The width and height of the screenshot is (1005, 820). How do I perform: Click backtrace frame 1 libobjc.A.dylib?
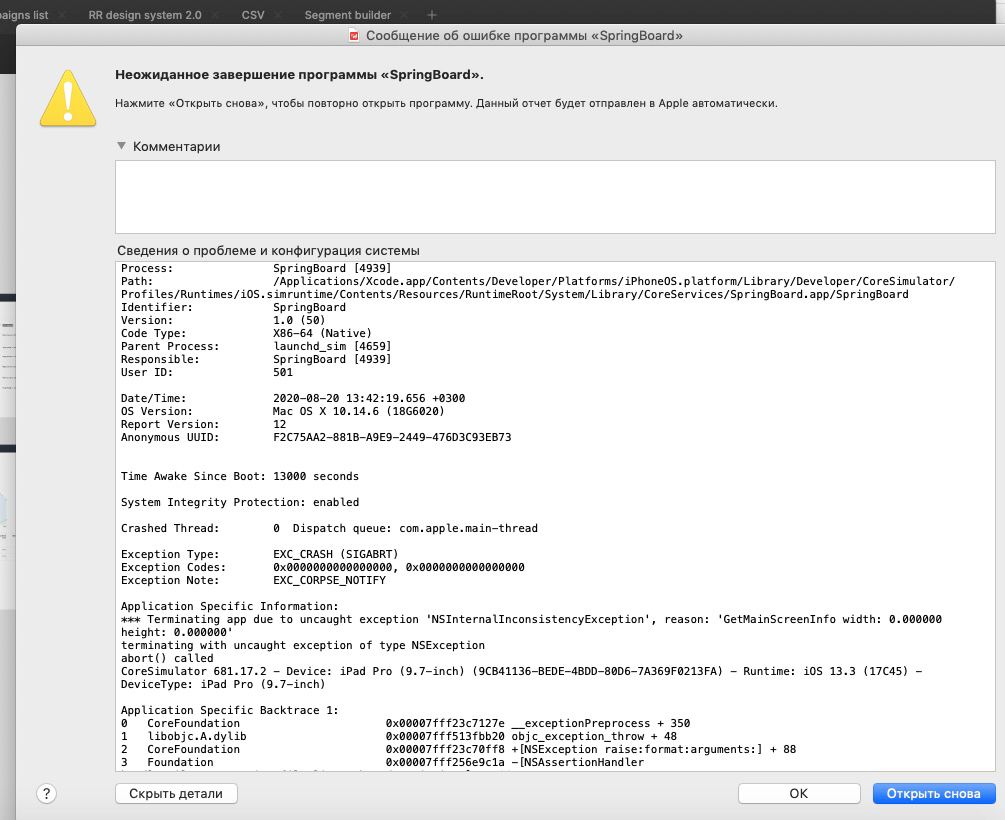399,736
